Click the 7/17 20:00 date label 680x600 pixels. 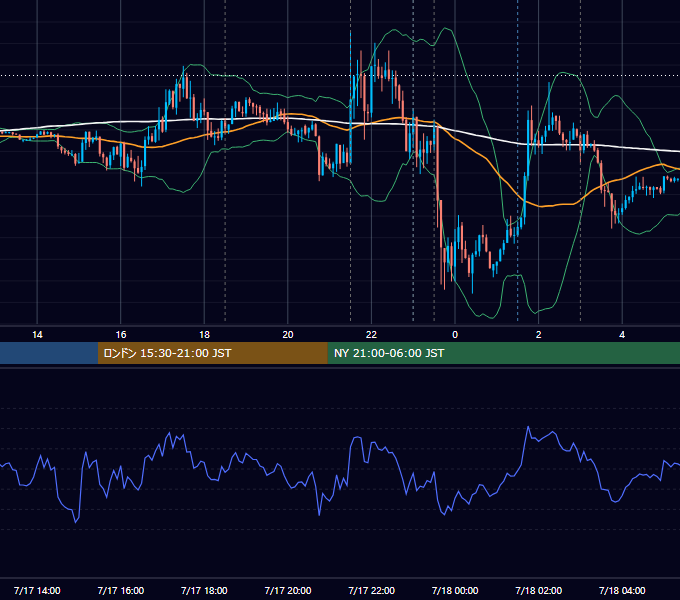pyautogui.click(x=288, y=590)
